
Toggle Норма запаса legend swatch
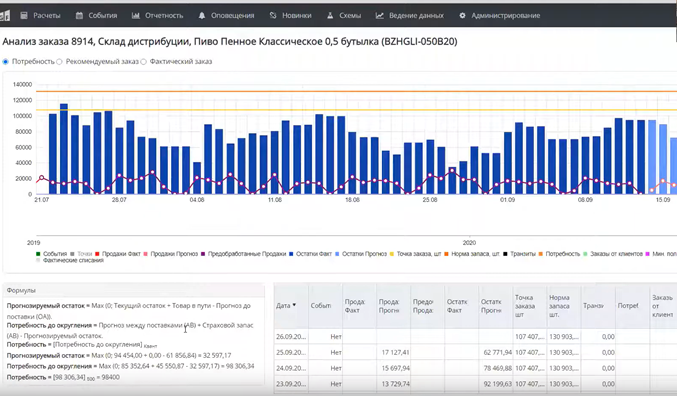(446, 254)
